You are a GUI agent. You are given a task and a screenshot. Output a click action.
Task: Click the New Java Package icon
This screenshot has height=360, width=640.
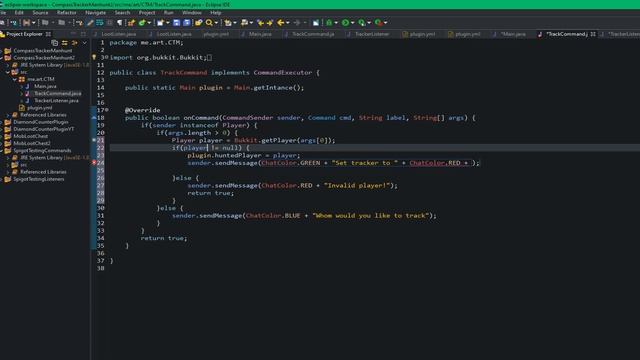pos(130,22)
